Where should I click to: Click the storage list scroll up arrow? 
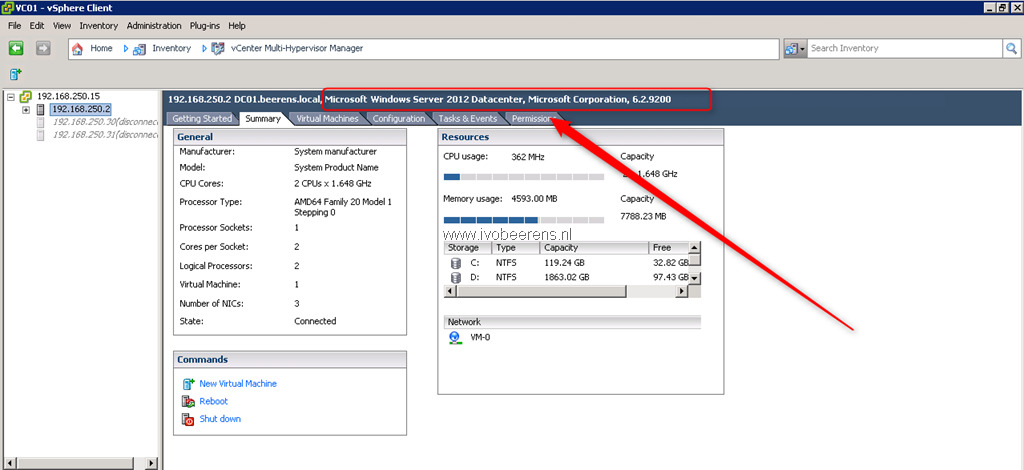(695, 248)
